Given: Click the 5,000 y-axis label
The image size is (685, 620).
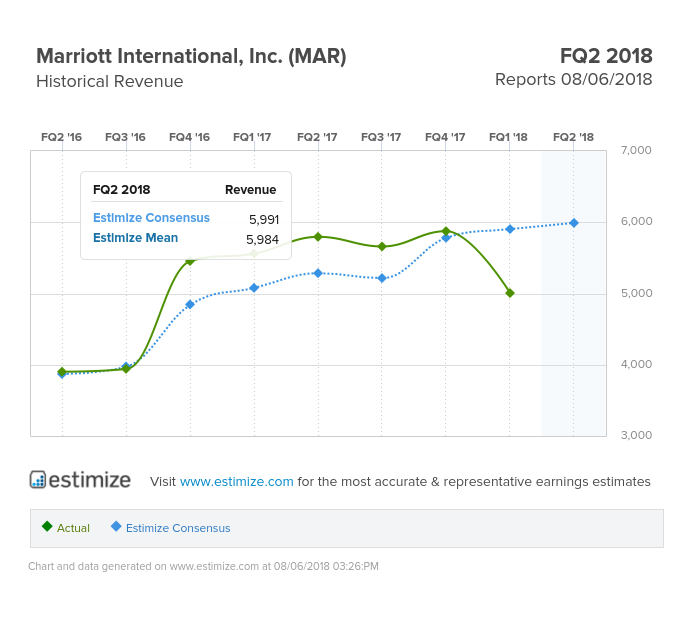Looking at the screenshot, I should tap(637, 293).
